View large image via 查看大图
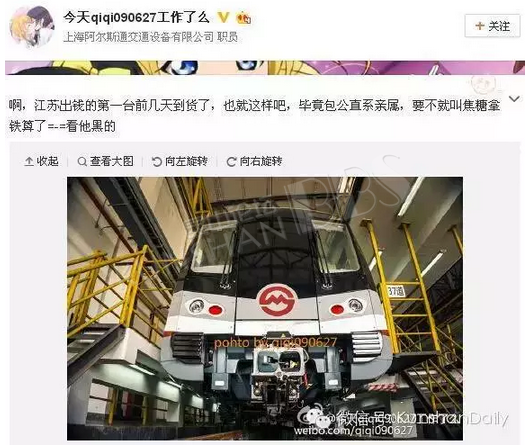Viewport: 527px width, 445px height. click(106, 161)
